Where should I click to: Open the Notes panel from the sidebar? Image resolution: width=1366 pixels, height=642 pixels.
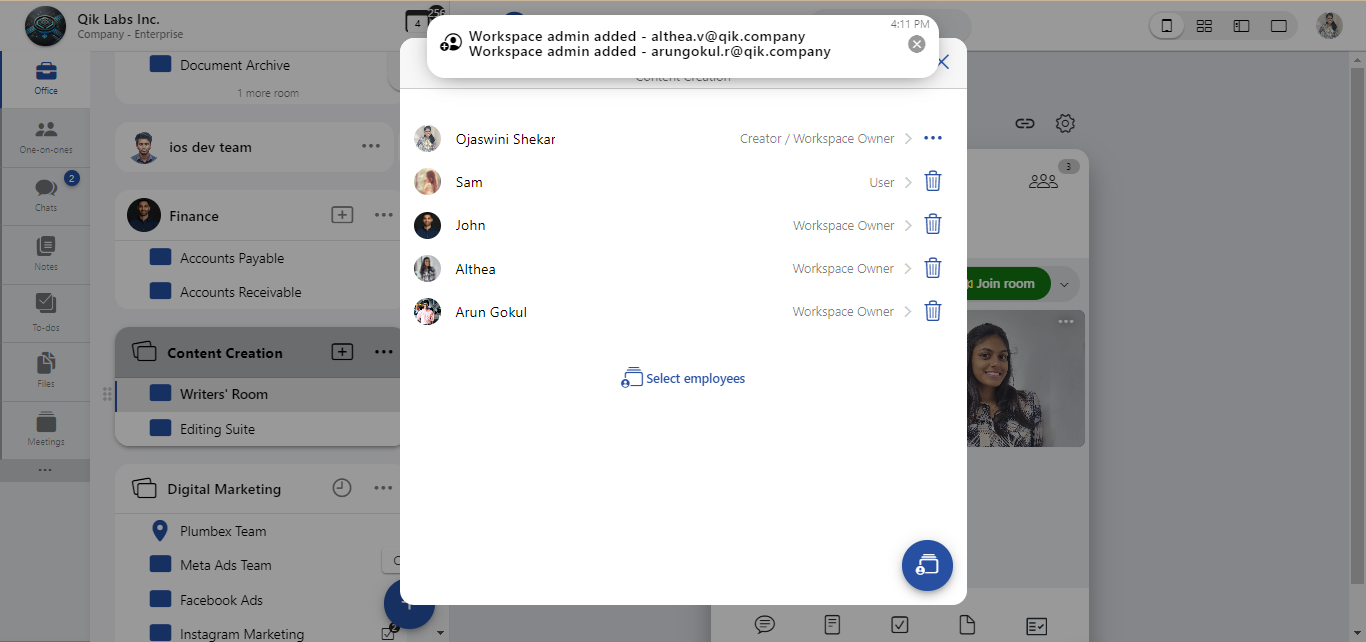click(45, 253)
